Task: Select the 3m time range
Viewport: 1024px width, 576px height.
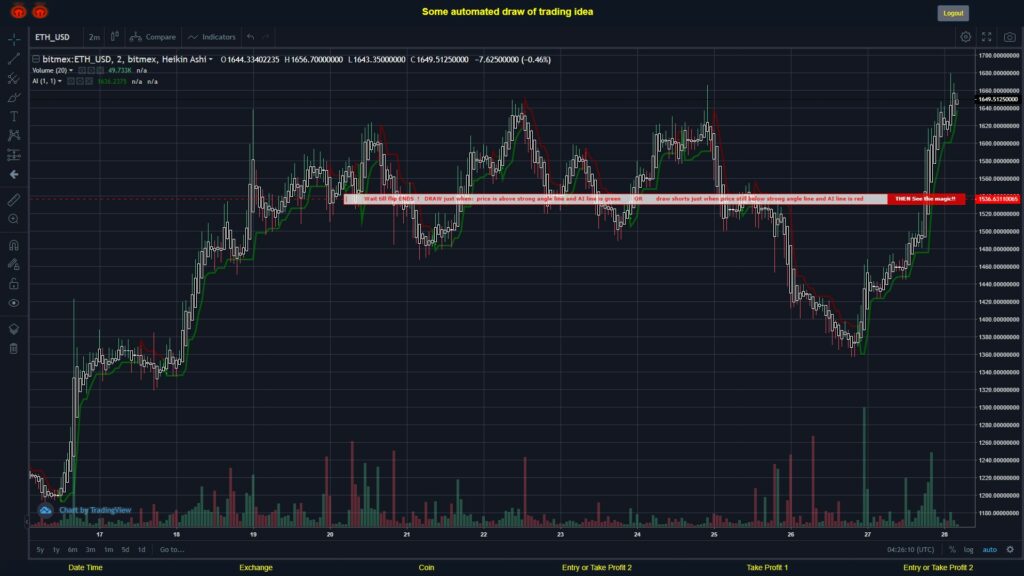Action: pyautogui.click(x=90, y=550)
